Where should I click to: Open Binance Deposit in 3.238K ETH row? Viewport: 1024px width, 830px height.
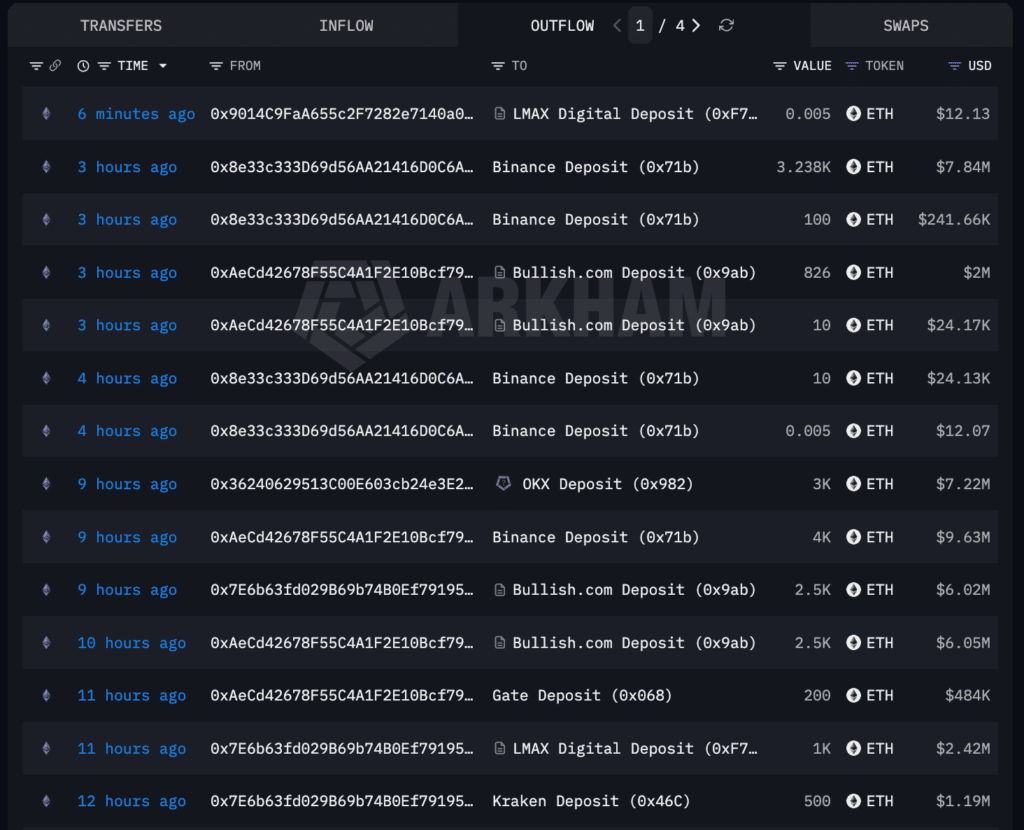tap(596, 167)
